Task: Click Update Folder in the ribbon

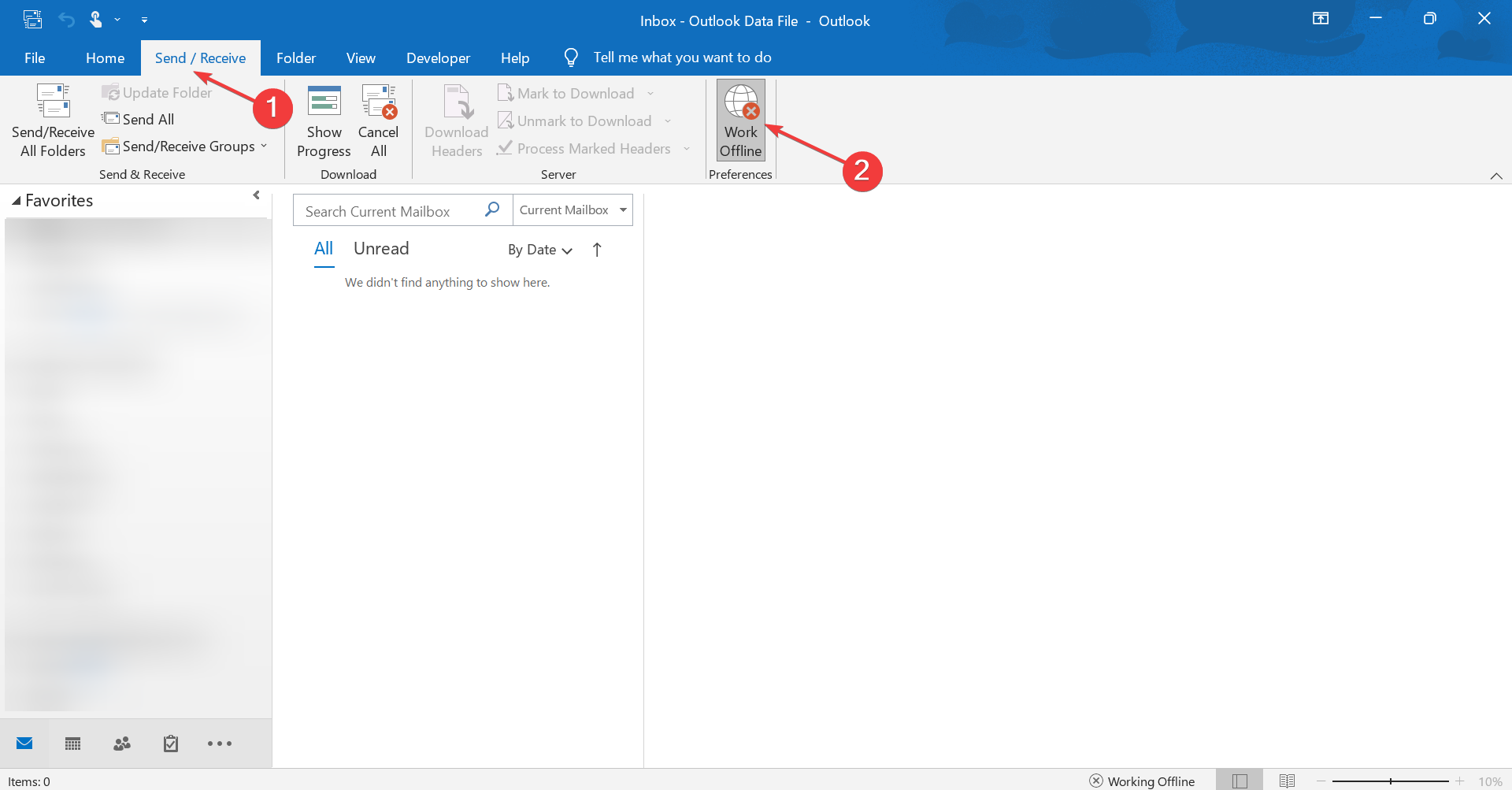Action: 157,92
